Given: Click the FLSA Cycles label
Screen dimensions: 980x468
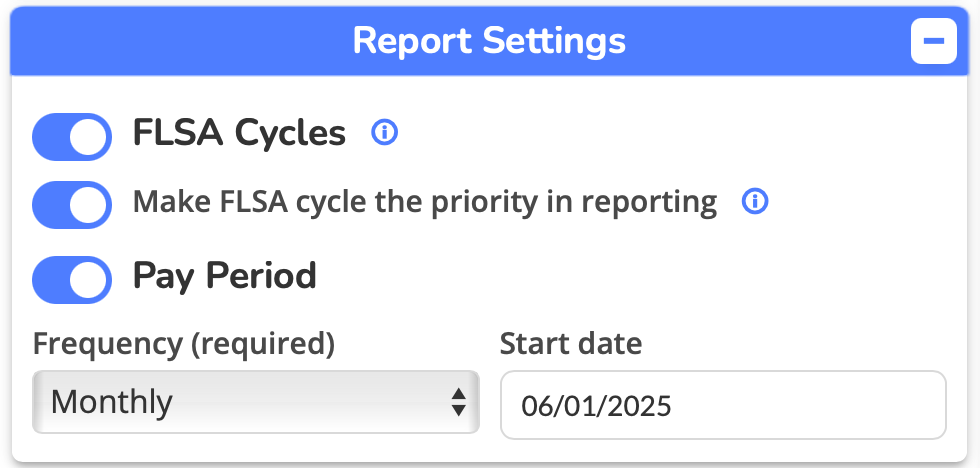Looking at the screenshot, I should tap(239, 133).
